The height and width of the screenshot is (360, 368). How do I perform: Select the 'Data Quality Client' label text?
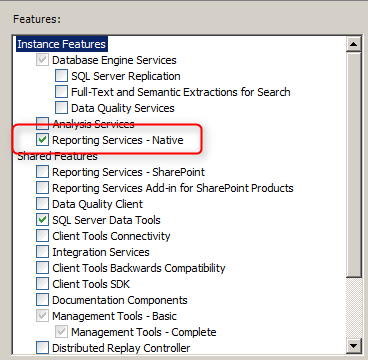pos(97,204)
